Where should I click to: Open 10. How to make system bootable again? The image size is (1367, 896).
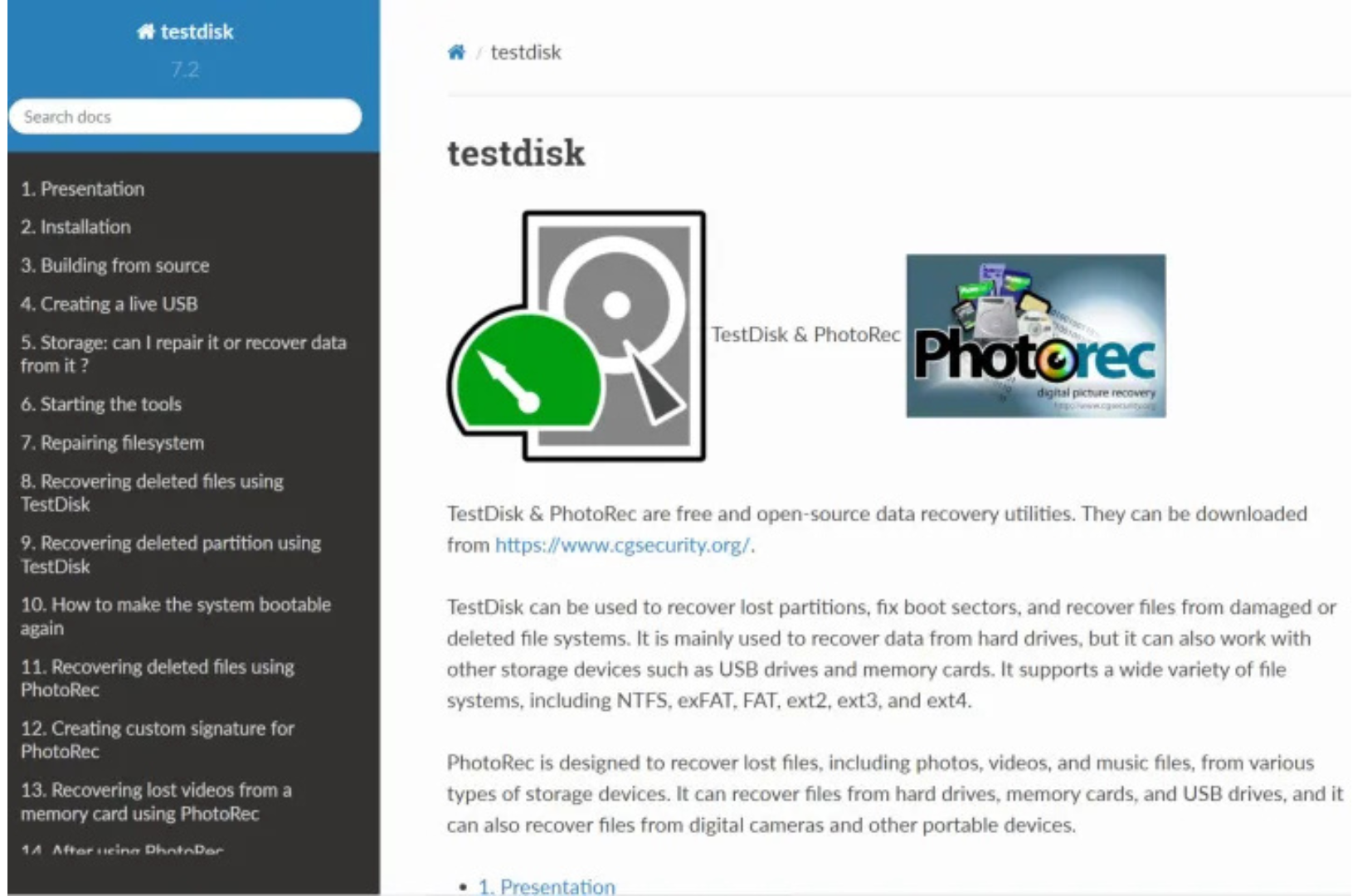pos(176,616)
